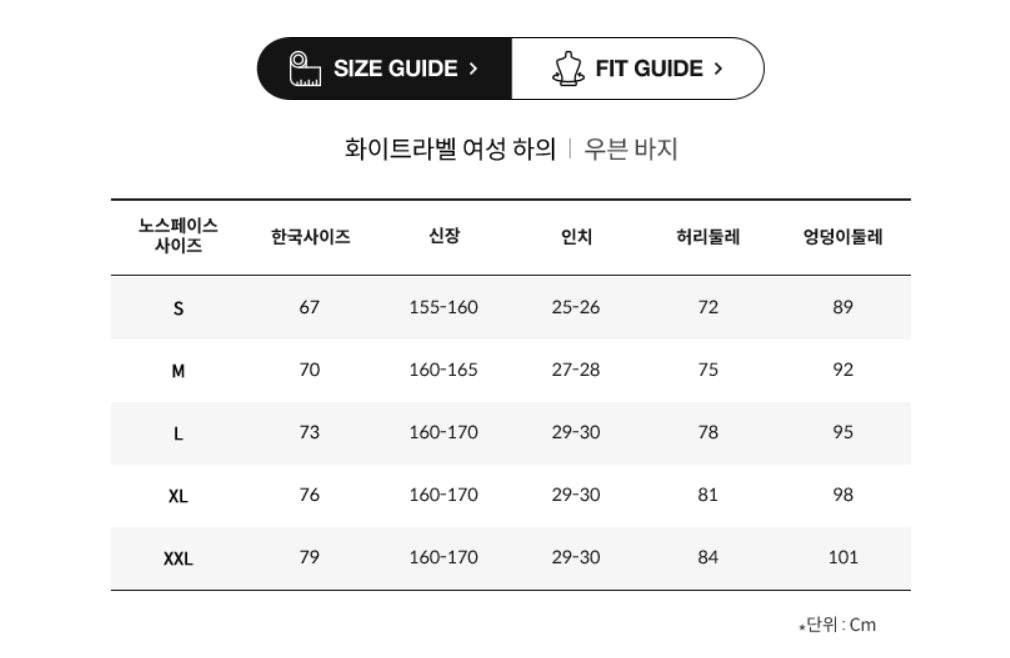The height and width of the screenshot is (658, 1010).
Task: Click the 화이트라벨 여성 하의 heading
Action: pos(450,150)
